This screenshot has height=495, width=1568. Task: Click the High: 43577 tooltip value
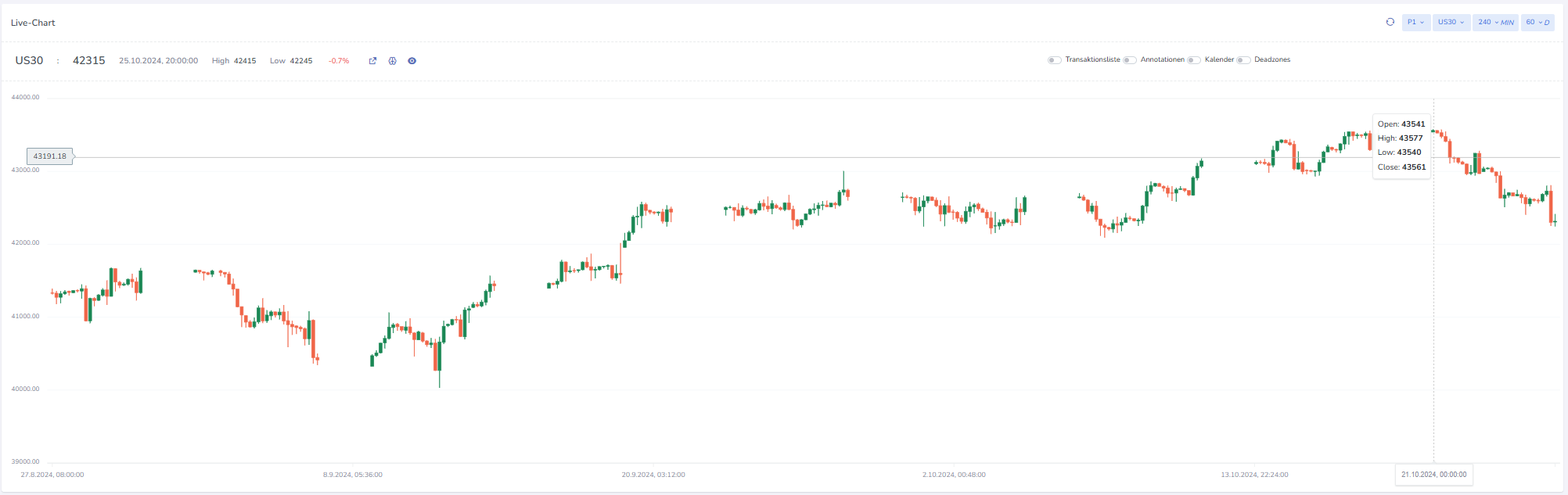[x=1401, y=138]
